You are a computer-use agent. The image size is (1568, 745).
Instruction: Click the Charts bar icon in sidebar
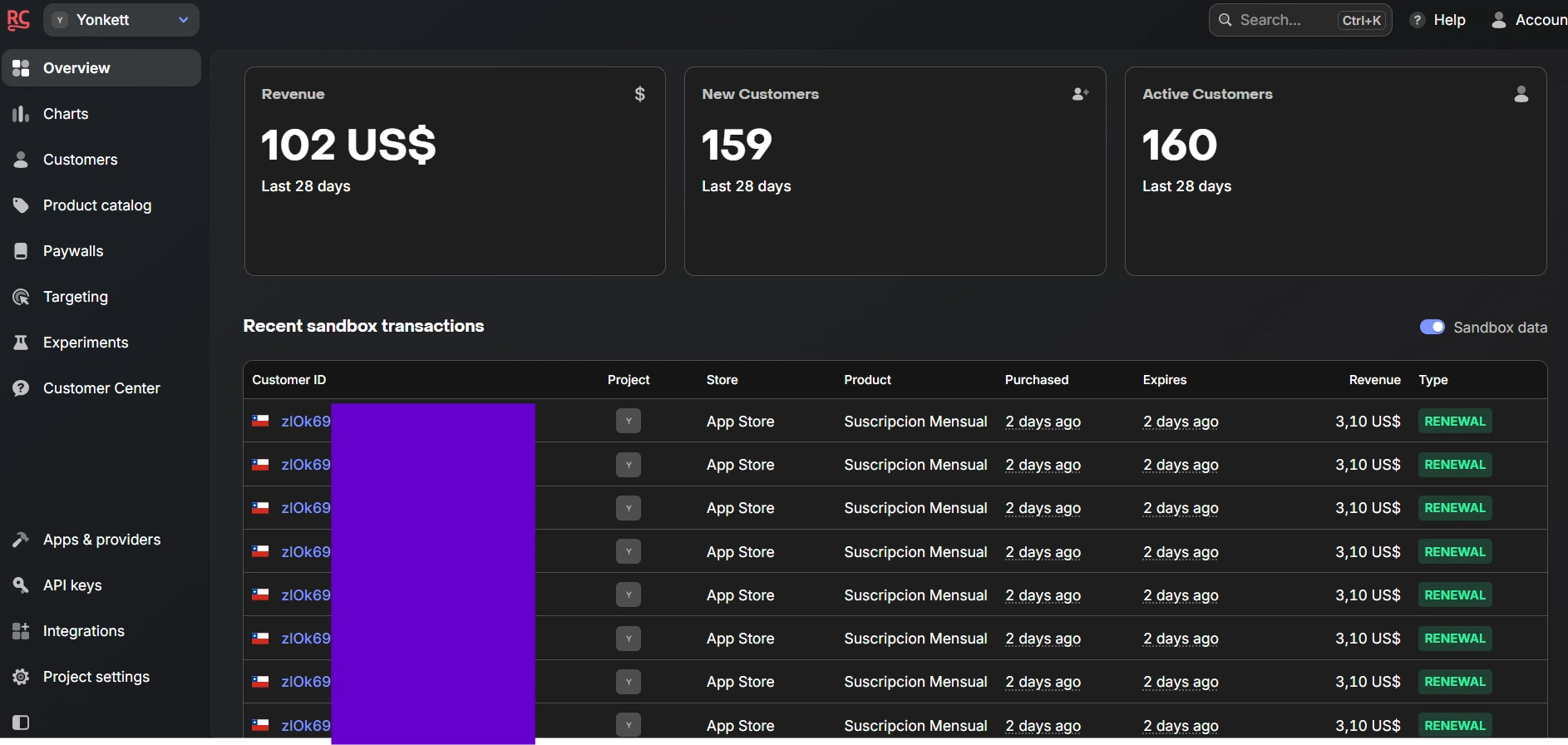(x=21, y=114)
